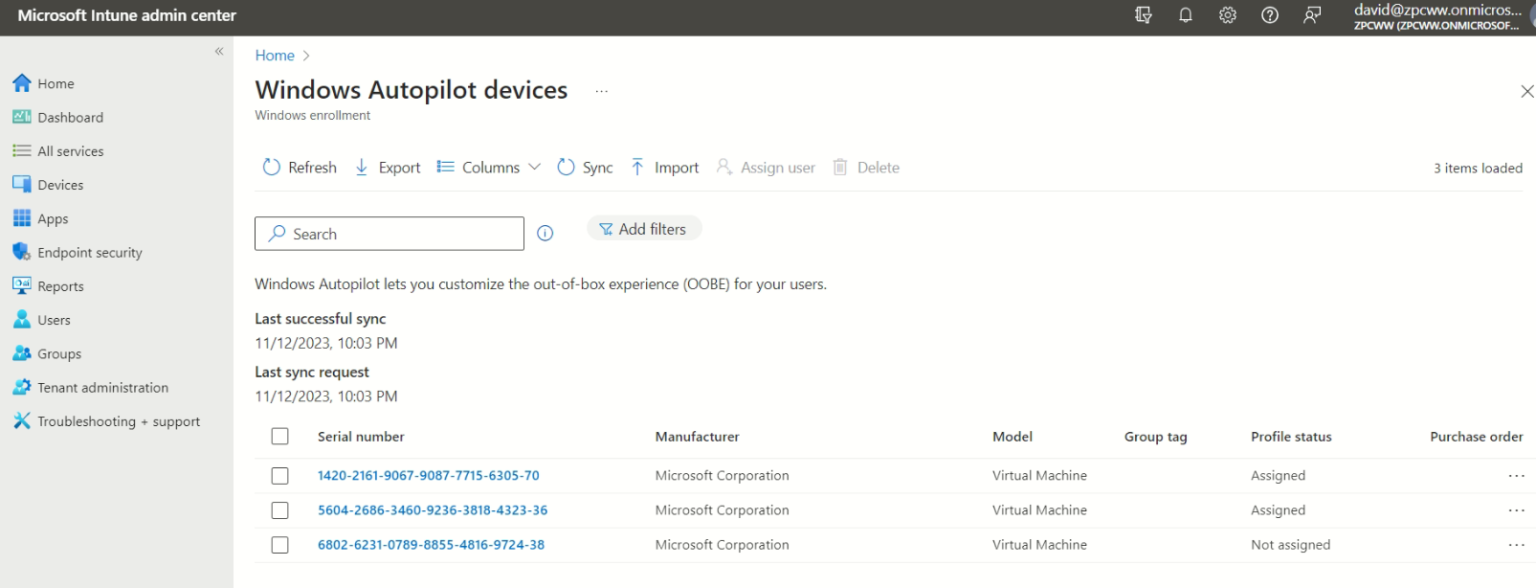Image resolution: width=1536 pixels, height=588 pixels.
Task: Click the Export icon to download devices
Action: click(x=361, y=167)
